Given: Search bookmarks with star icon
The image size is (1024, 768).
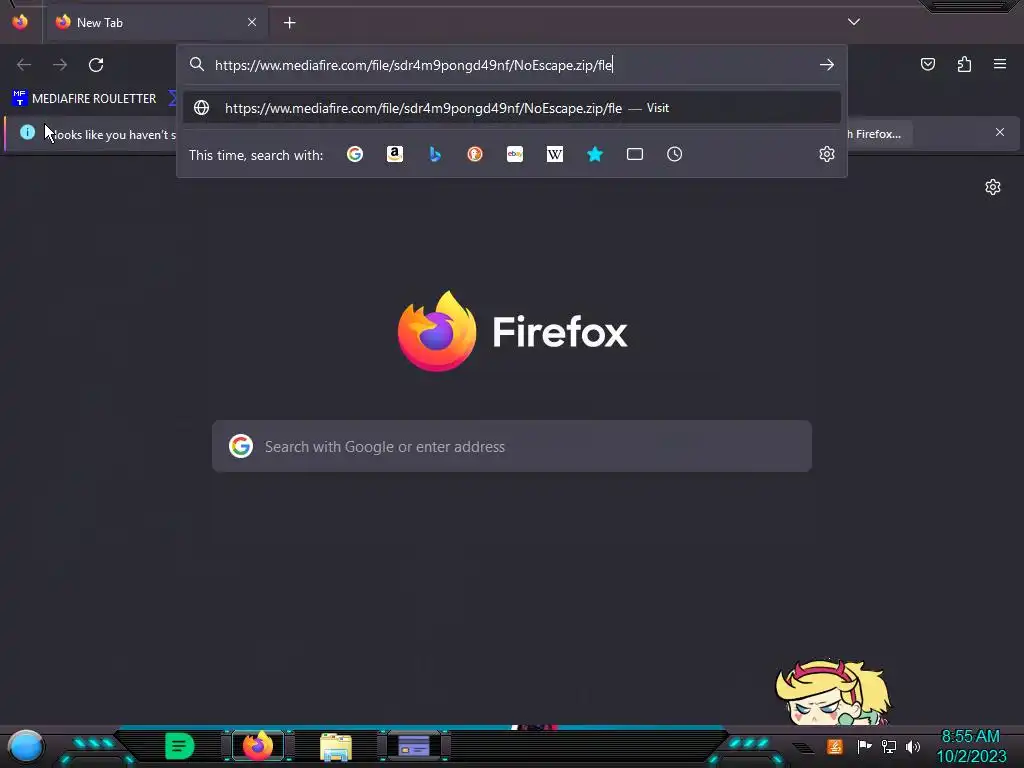Looking at the screenshot, I should [x=594, y=154].
